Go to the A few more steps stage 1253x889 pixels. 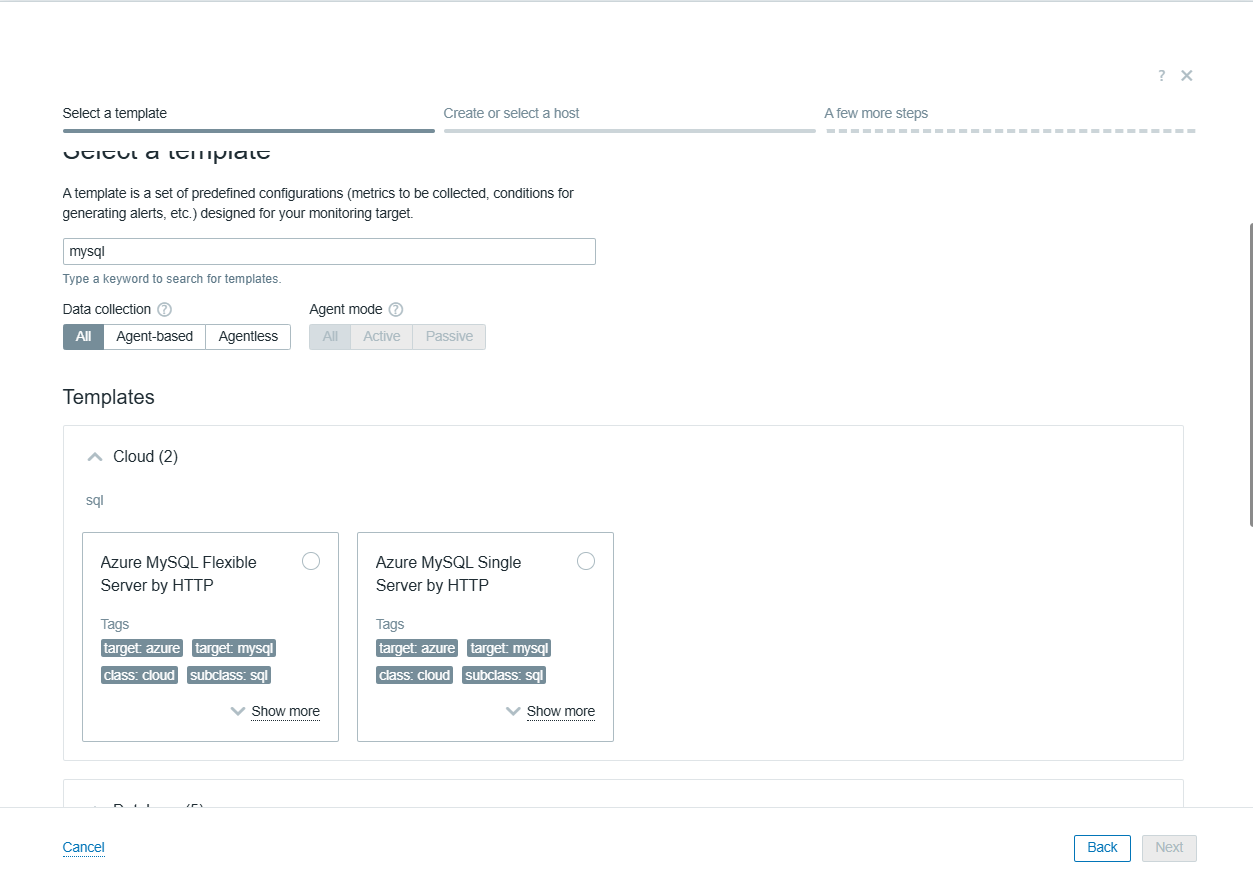click(x=876, y=113)
